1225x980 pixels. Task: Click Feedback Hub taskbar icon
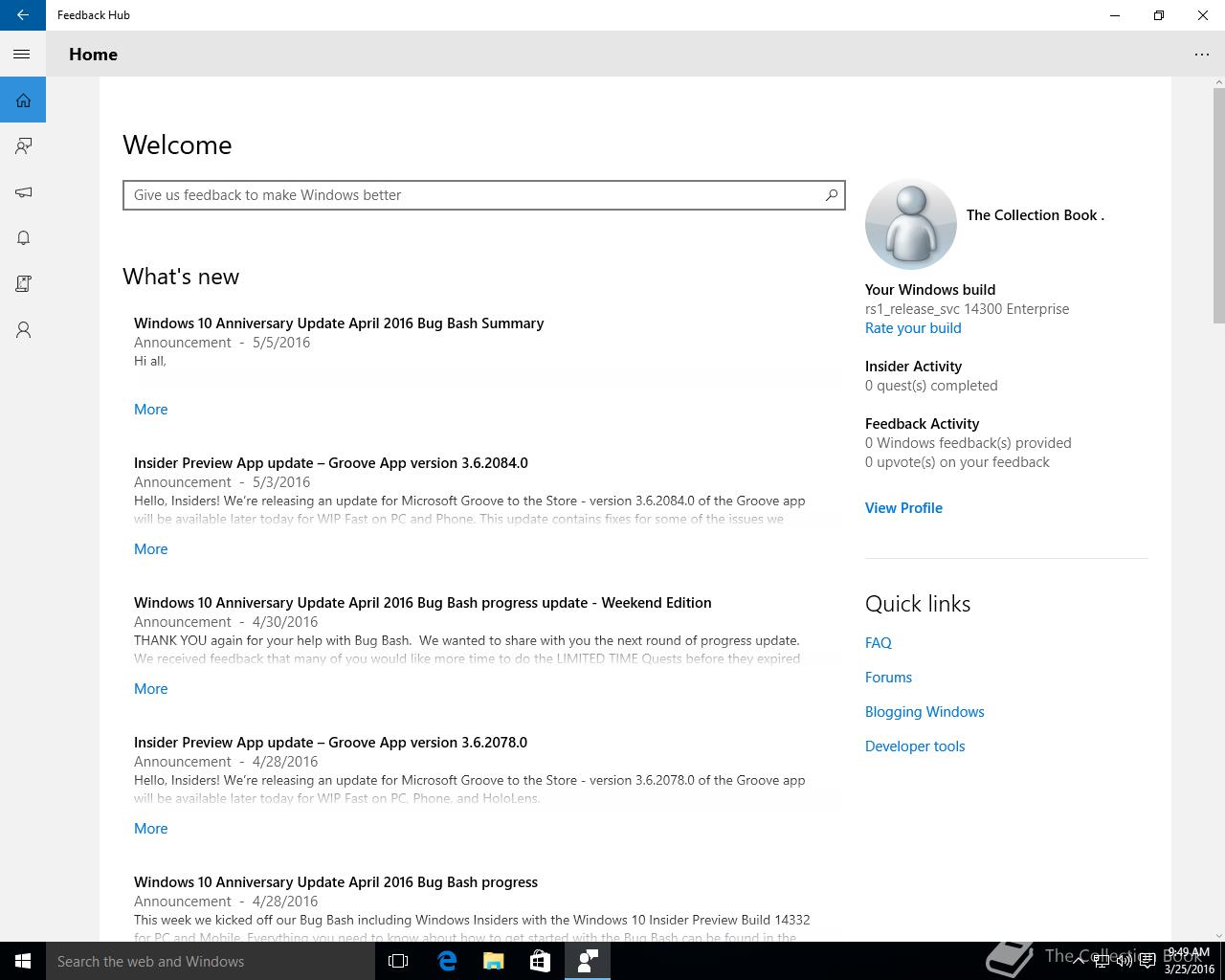tap(588, 961)
